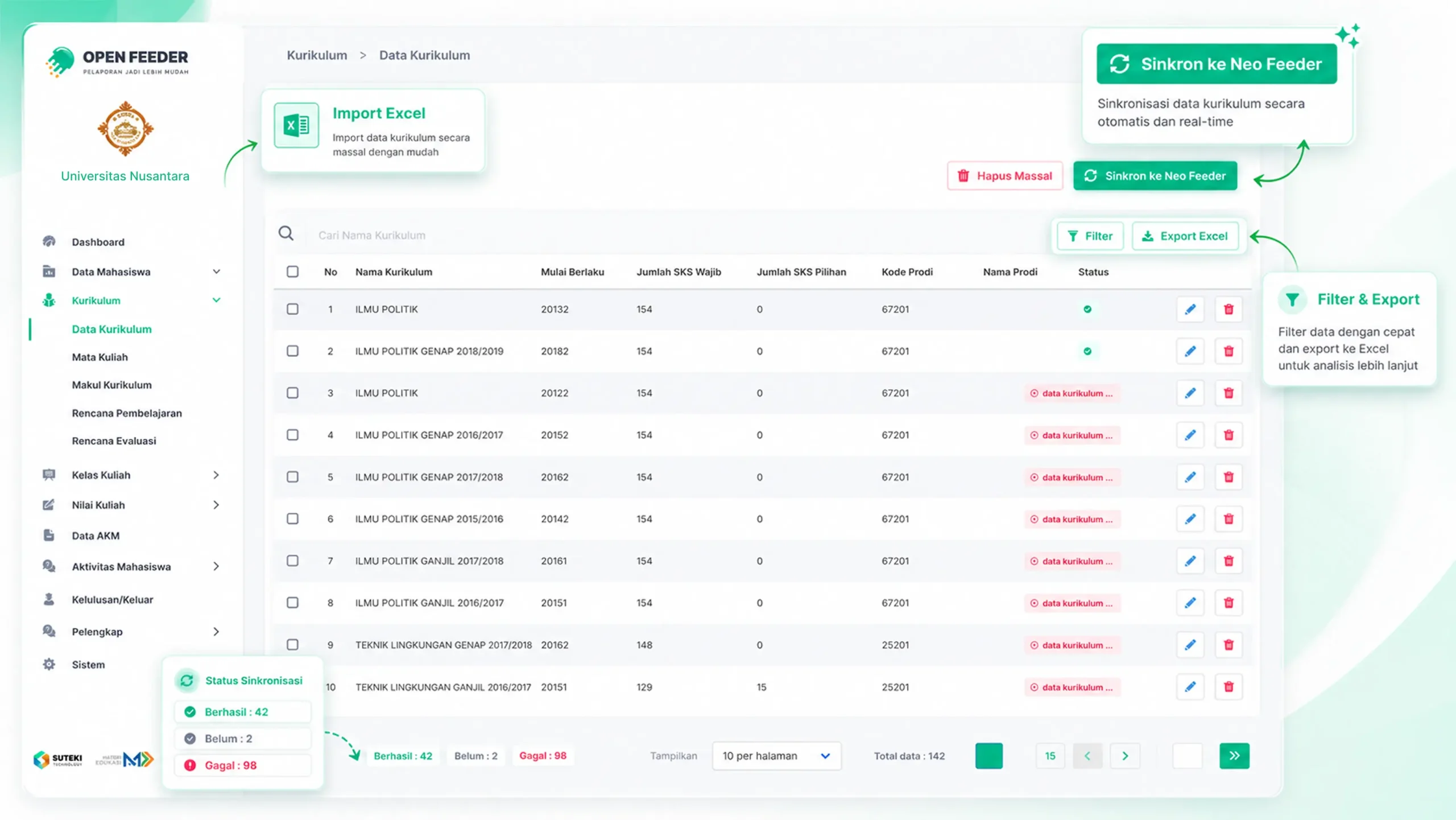Open Rencana Pembelajaran submenu item

[127, 414]
